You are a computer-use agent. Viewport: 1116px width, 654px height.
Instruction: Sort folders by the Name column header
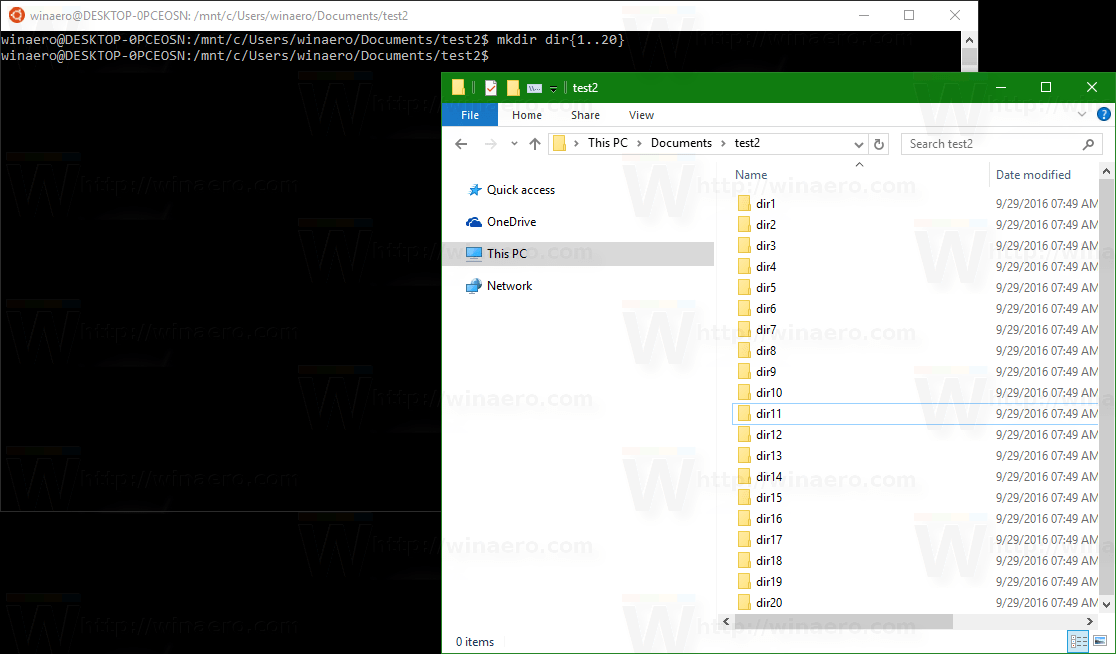tap(751, 174)
